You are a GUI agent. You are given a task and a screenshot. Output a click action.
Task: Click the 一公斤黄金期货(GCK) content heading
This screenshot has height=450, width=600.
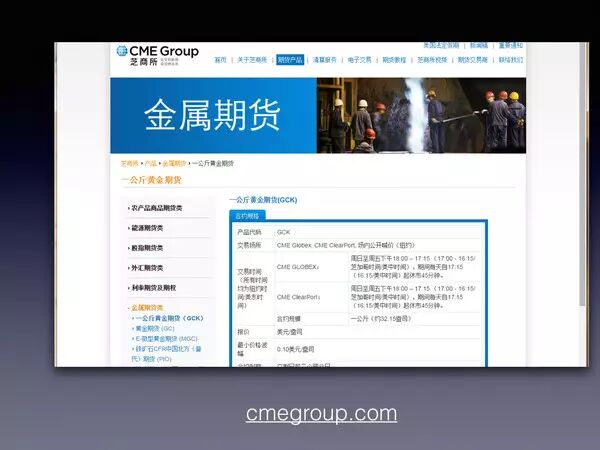click(263, 200)
